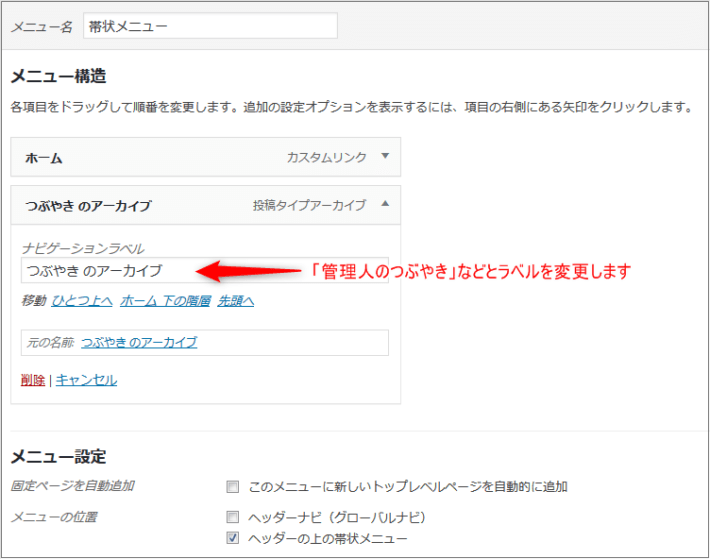Click the メニュー設定 heading
Viewport: 710px width, 559px height.
[58, 457]
